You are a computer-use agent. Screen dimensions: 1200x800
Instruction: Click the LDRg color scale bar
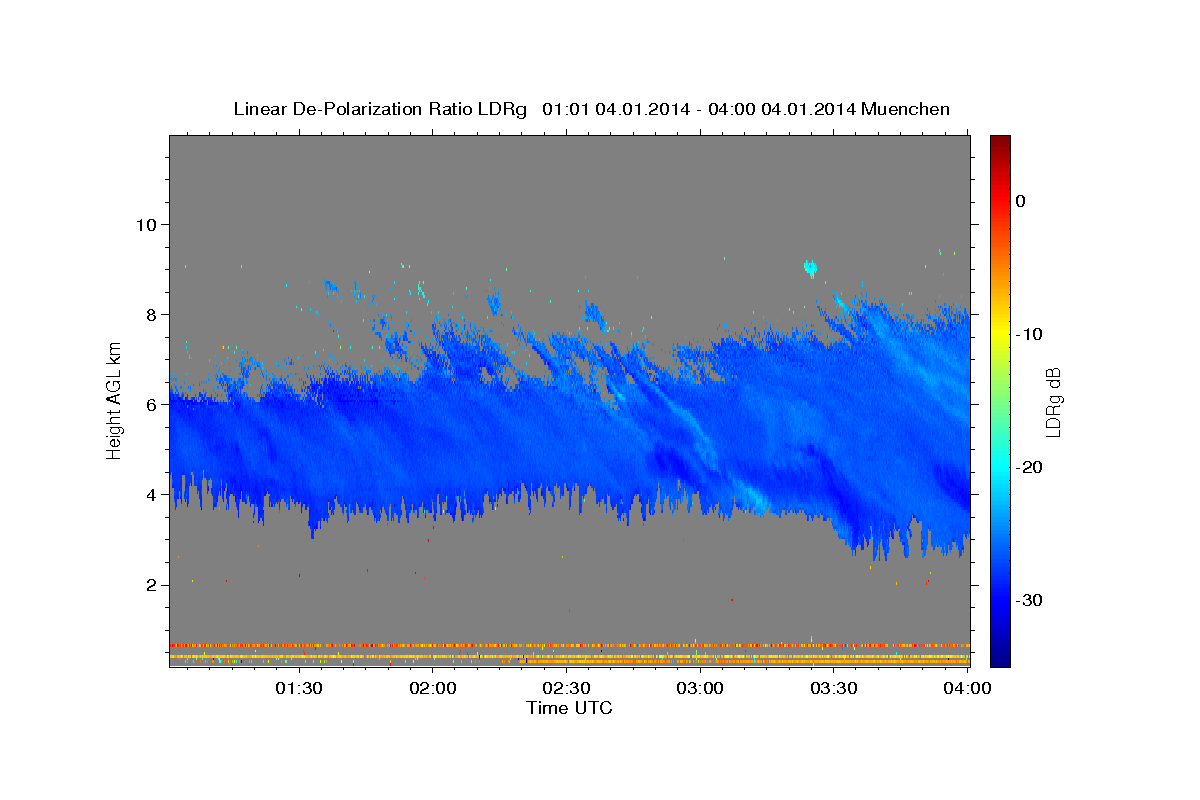(1000, 401)
